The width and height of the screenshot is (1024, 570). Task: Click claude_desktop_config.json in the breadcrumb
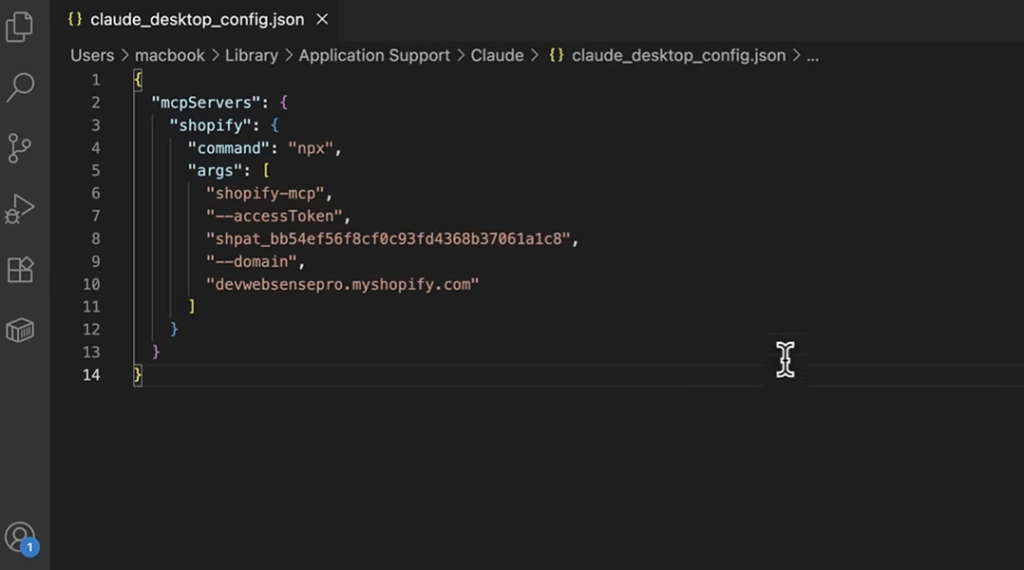click(x=679, y=55)
